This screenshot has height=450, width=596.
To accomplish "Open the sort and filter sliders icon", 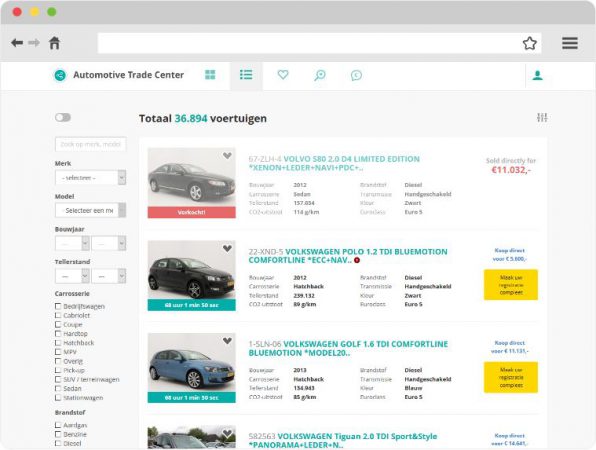I will click(542, 117).
